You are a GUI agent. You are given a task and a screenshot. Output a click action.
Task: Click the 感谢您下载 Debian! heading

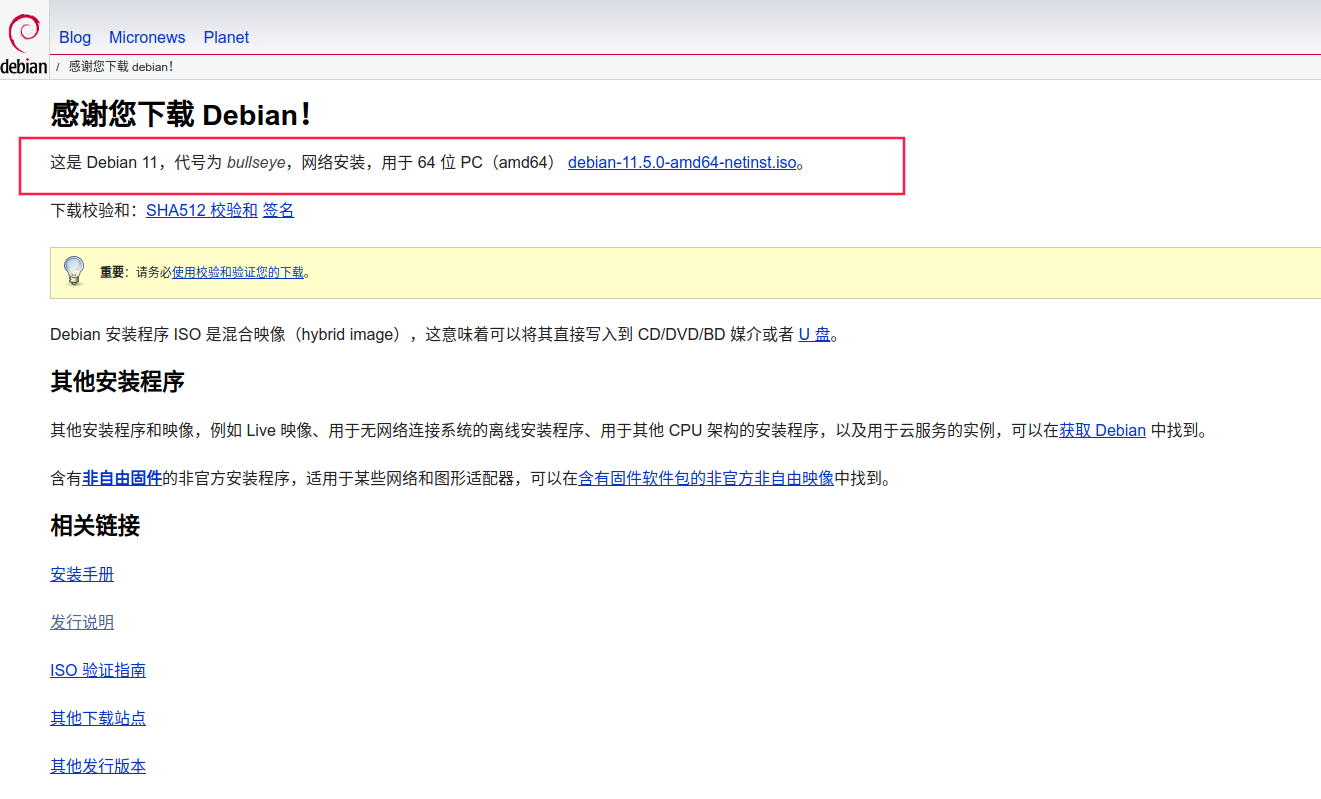tap(182, 115)
